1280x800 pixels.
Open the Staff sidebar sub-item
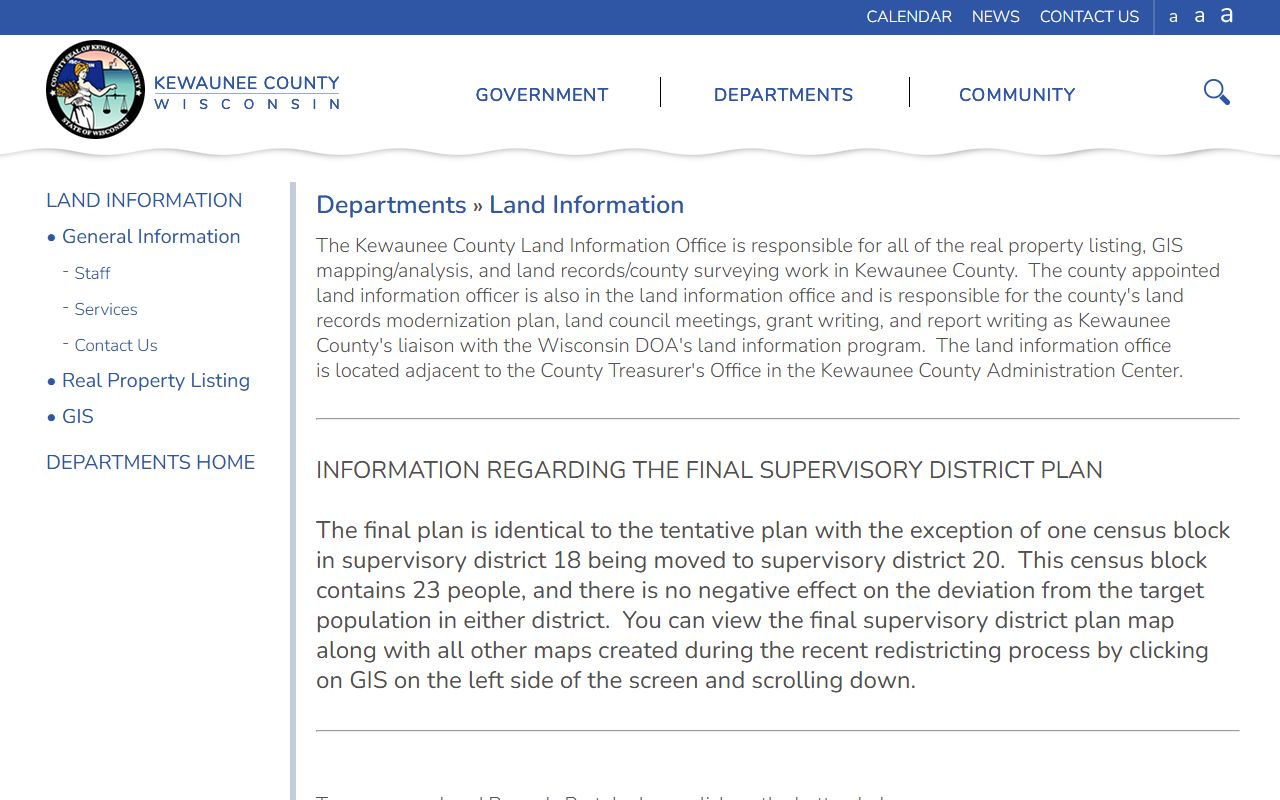(x=92, y=273)
